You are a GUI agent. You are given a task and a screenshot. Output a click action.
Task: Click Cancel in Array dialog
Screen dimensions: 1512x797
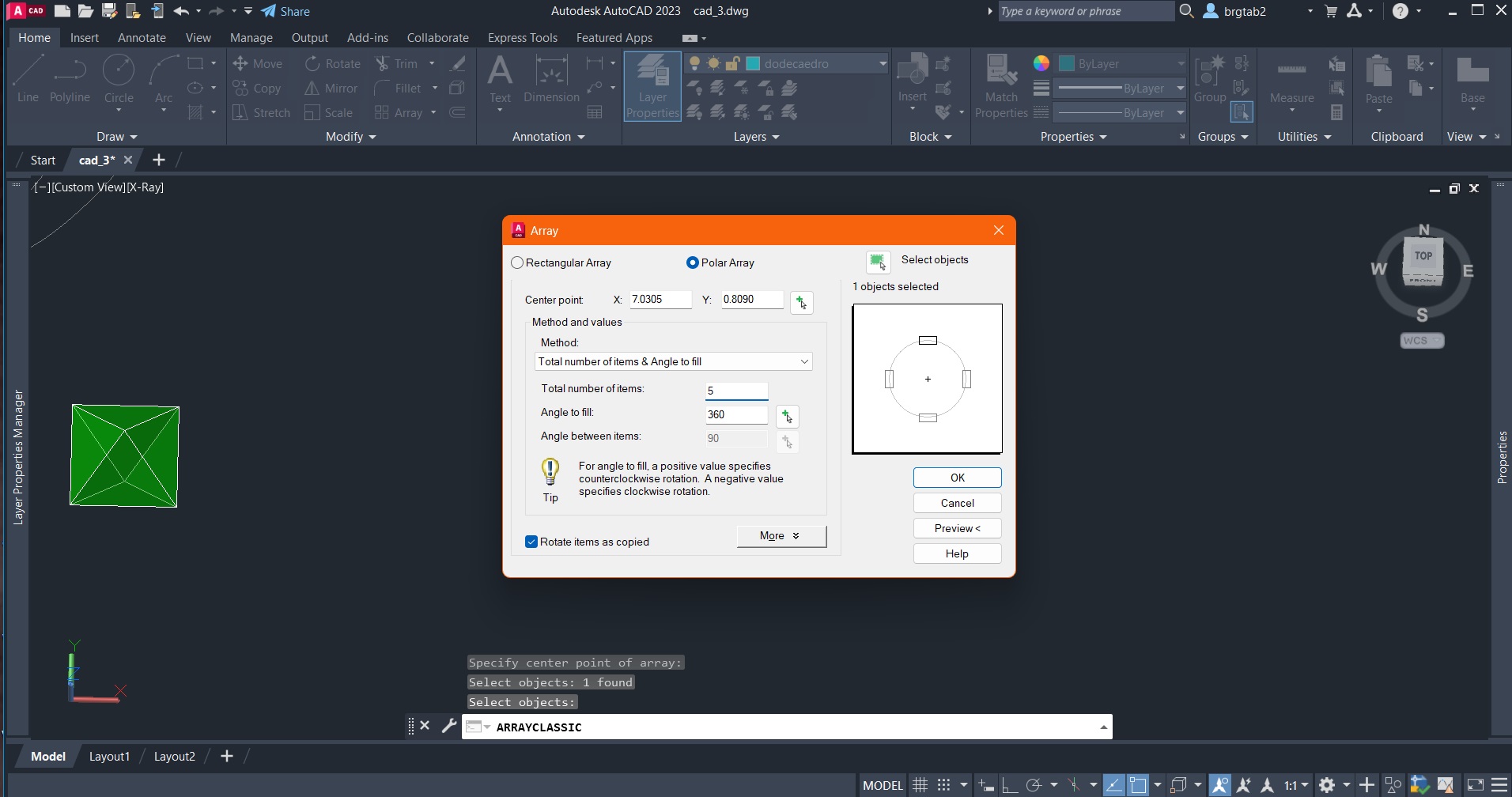(957, 503)
